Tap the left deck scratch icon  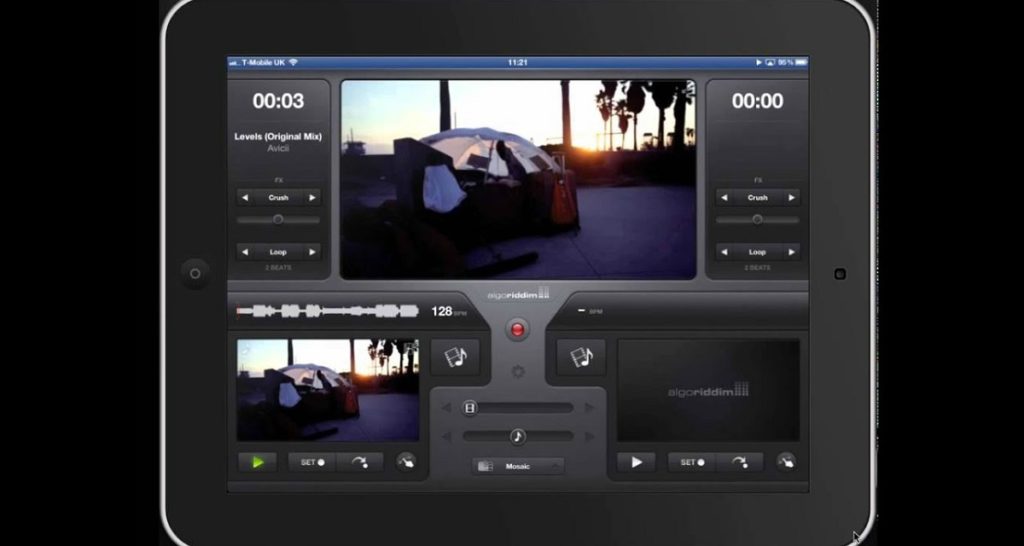point(406,462)
